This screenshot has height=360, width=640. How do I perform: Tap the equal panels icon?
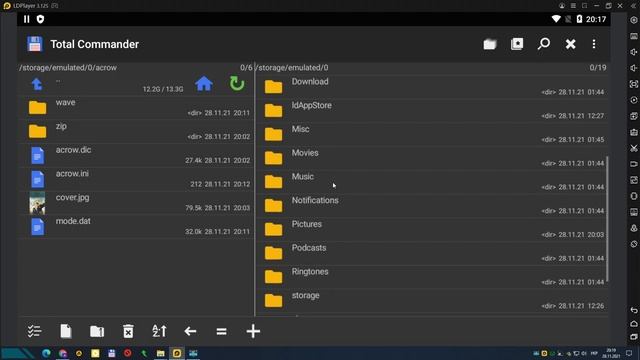click(x=222, y=331)
